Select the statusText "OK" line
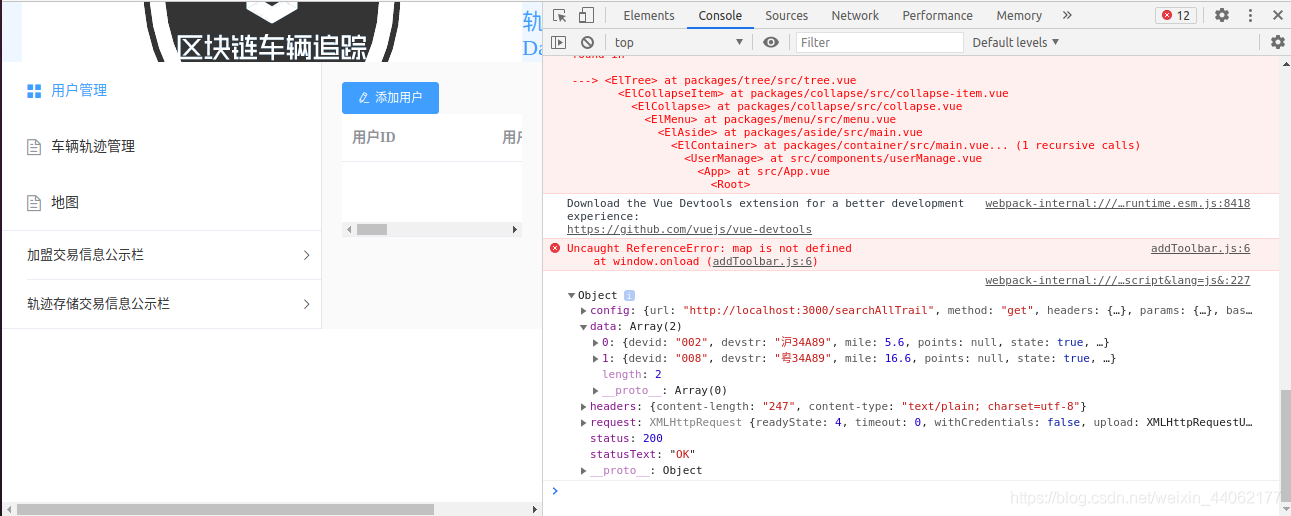Screen dimensions: 1291x516 coord(642,454)
